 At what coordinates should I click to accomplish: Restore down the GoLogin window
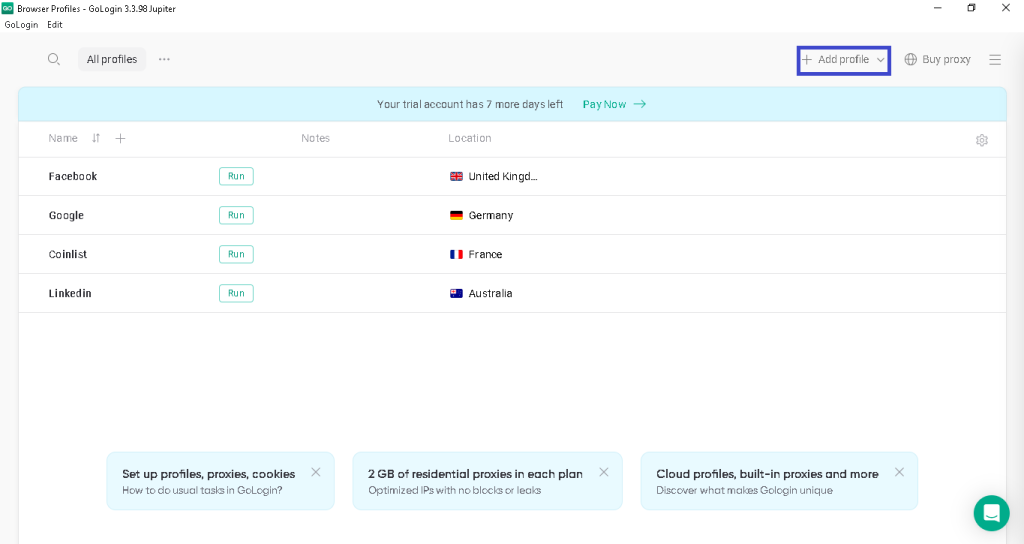click(971, 8)
